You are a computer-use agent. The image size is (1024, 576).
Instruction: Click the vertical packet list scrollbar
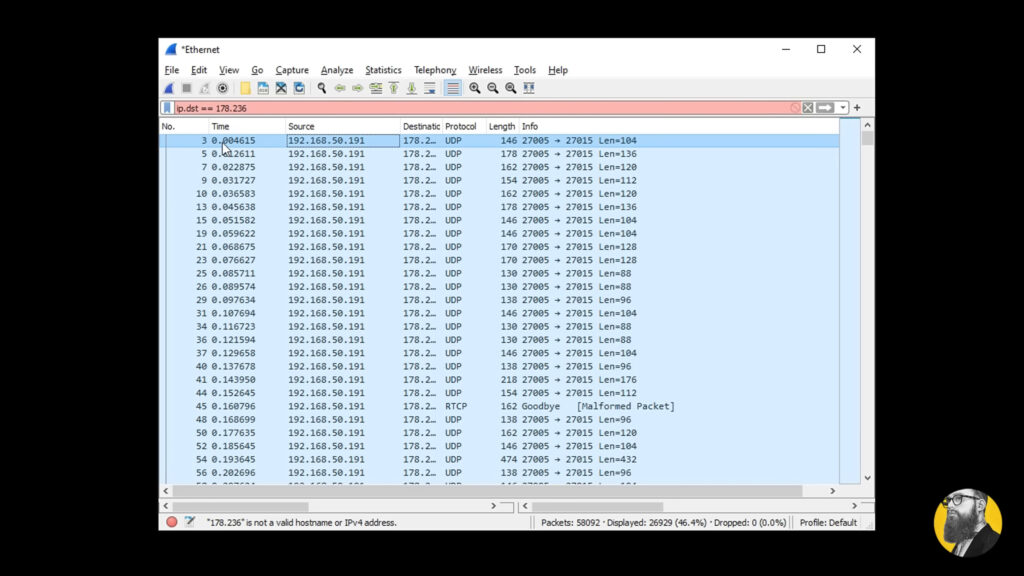point(867,301)
